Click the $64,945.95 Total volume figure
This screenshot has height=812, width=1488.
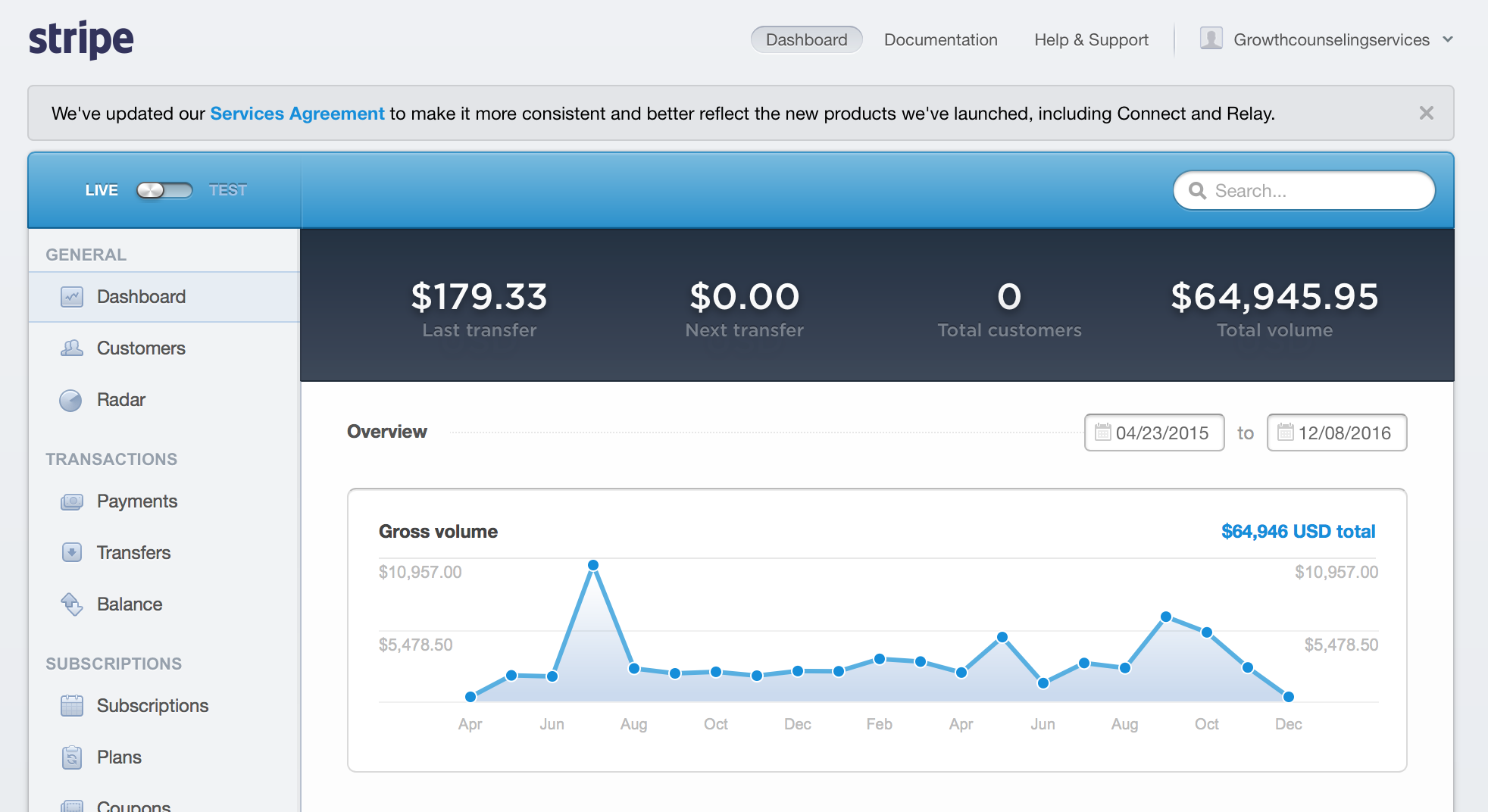[x=1274, y=297]
